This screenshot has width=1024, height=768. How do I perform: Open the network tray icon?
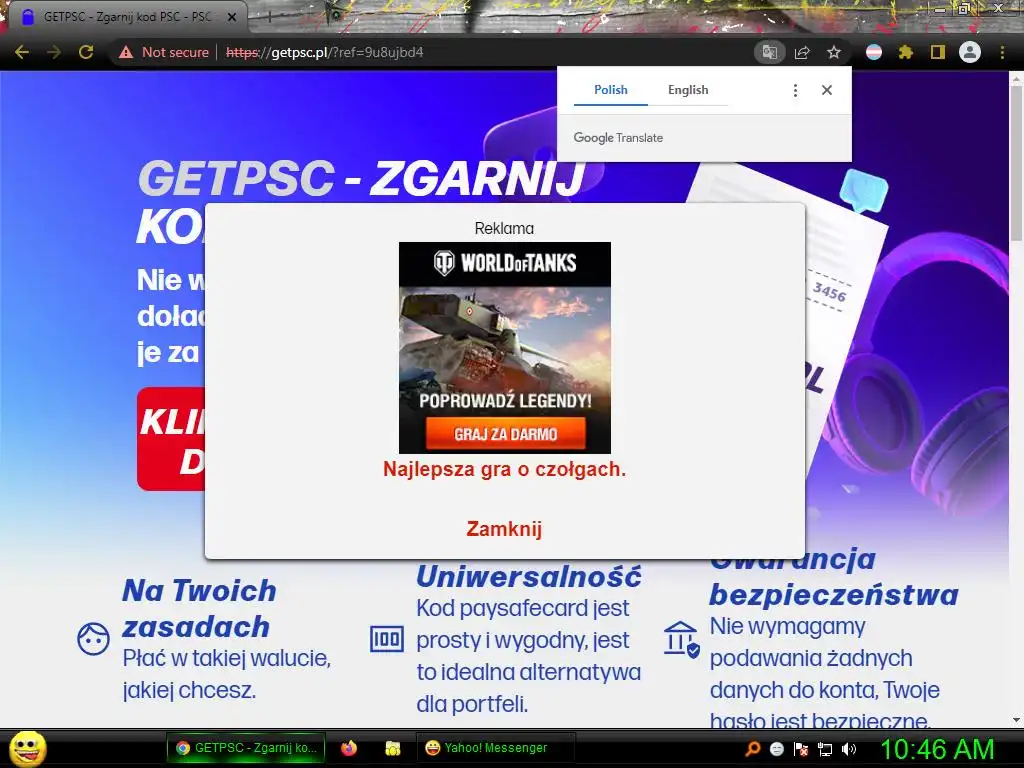click(825, 748)
